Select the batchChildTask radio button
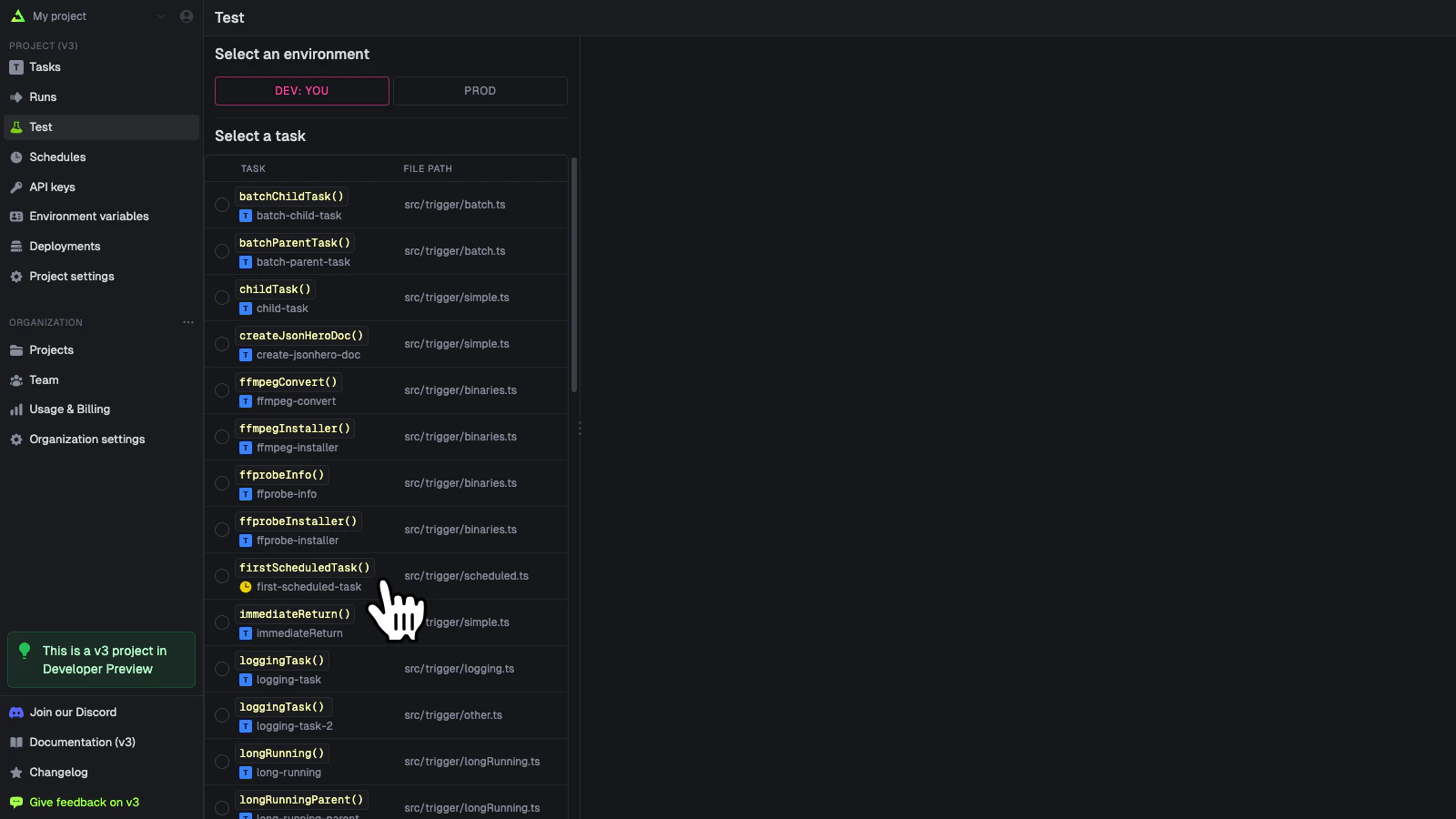 tap(221, 205)
